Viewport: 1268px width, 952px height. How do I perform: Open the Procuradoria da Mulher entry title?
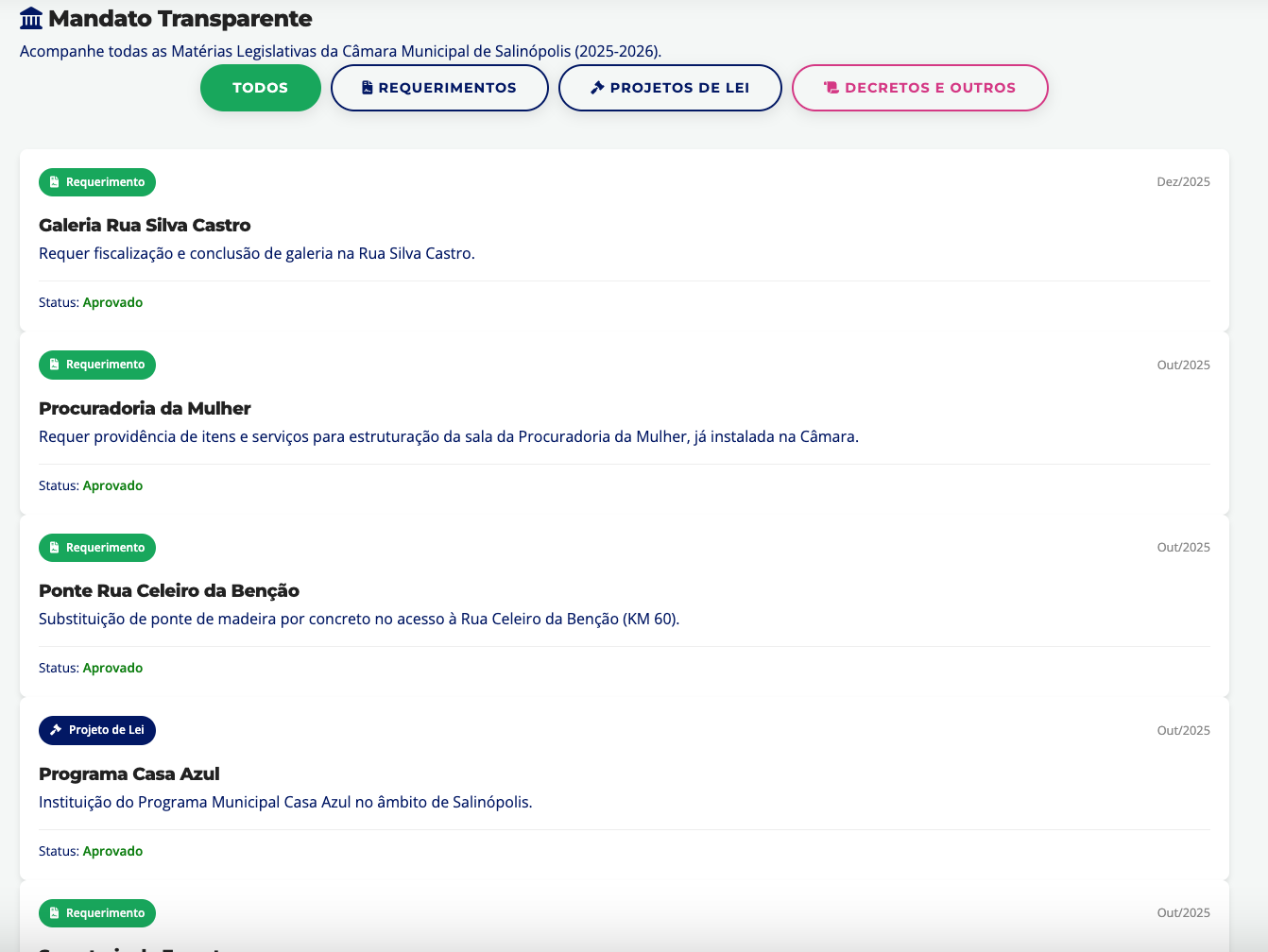[145, 408]
